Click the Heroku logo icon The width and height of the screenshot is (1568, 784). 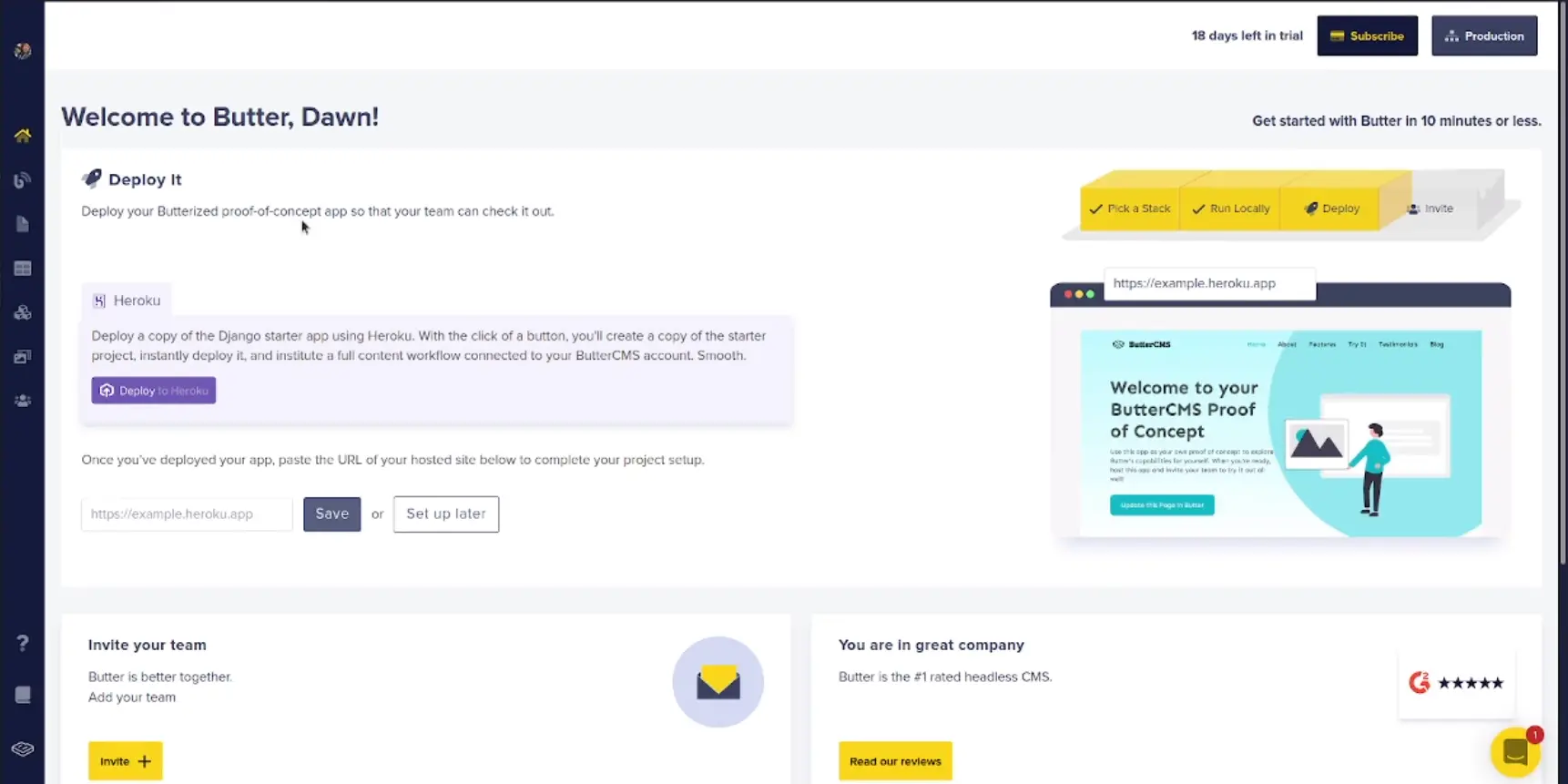coord(99,300)
